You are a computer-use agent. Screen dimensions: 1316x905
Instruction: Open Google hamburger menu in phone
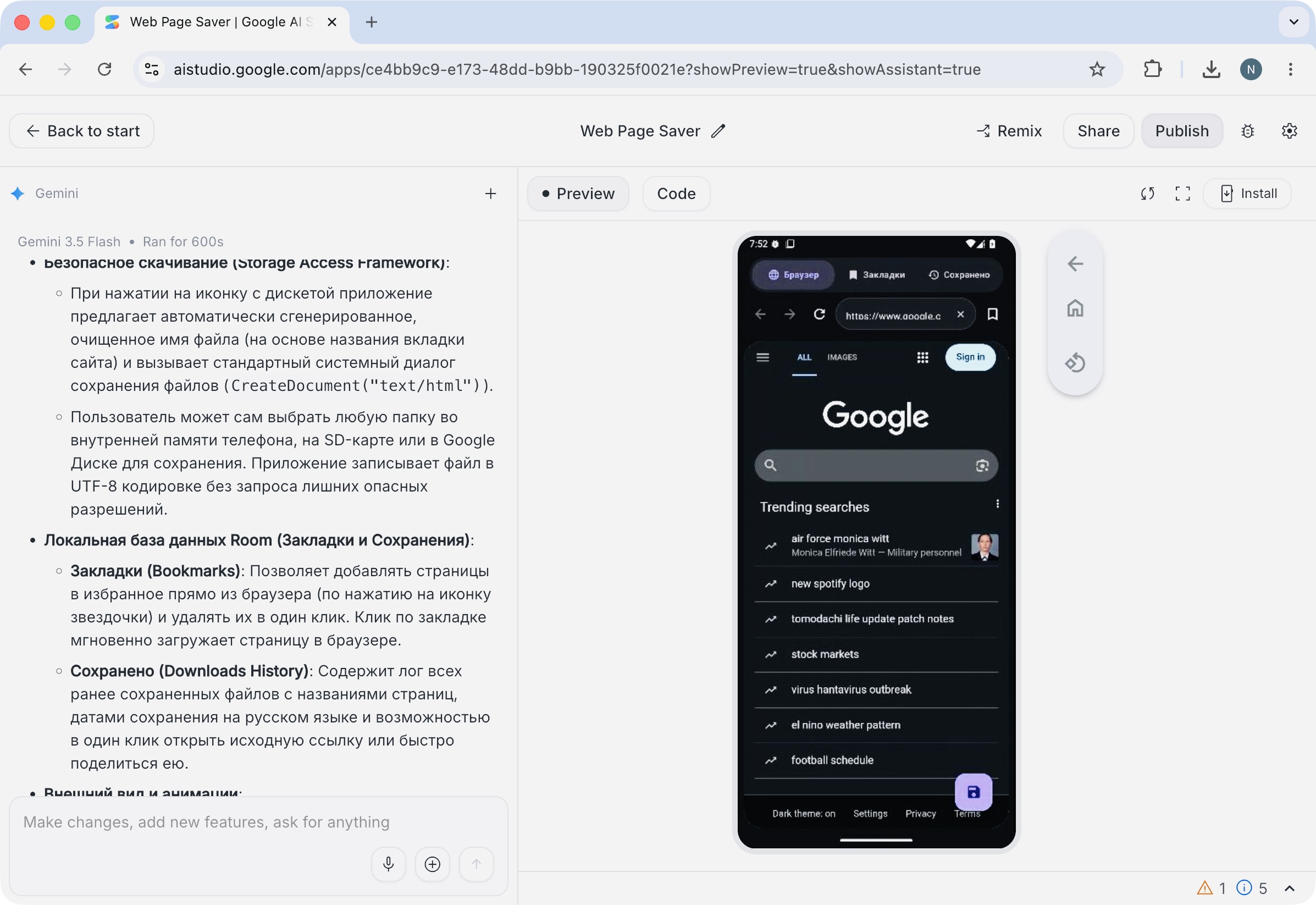coord(763,357)
